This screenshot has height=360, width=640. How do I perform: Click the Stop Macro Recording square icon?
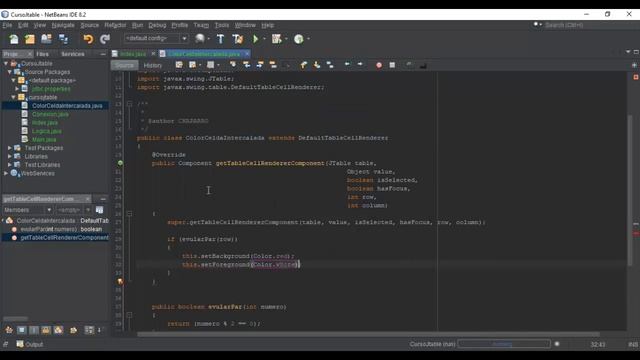point(392,65)
